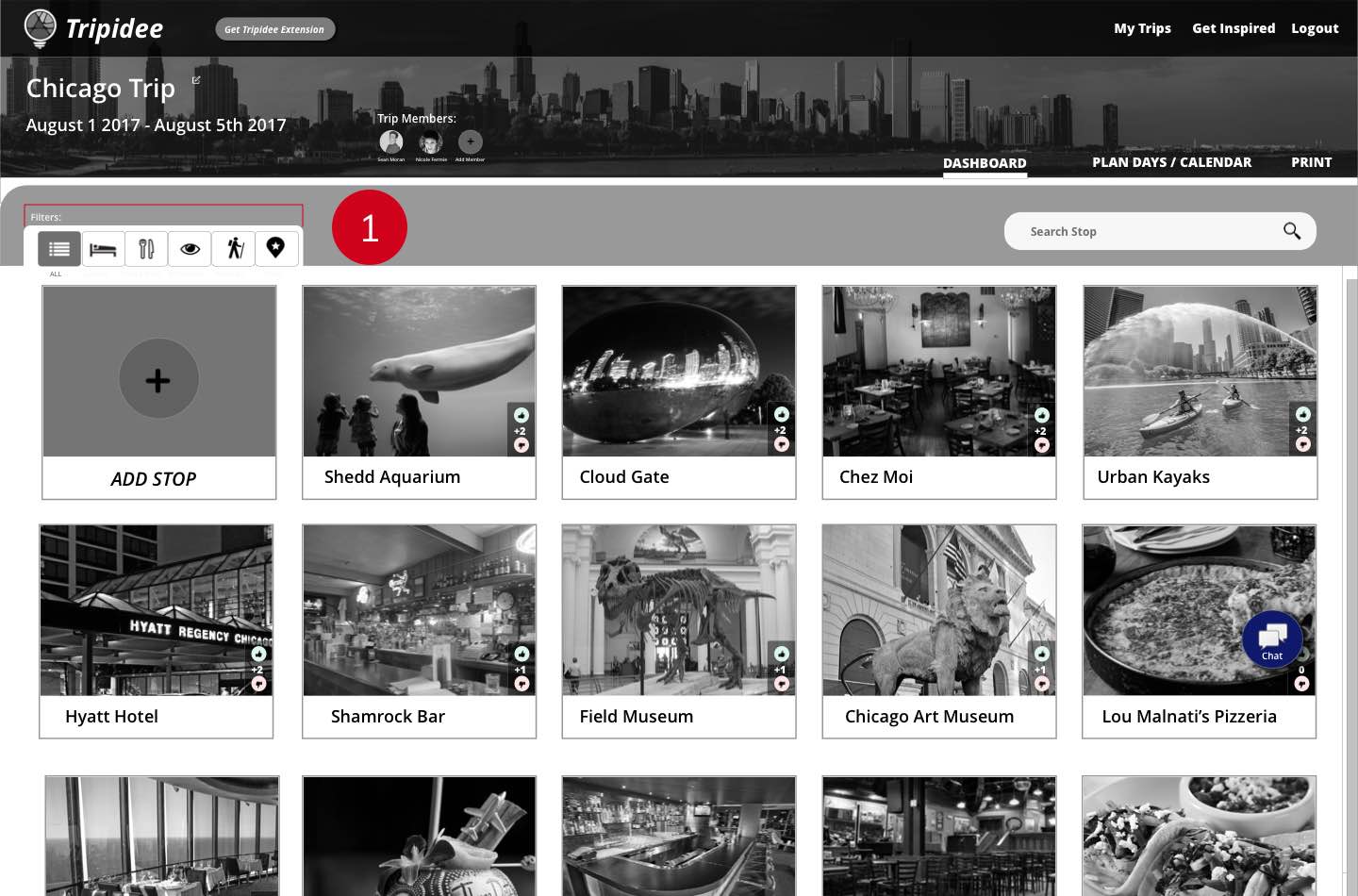Thumbs down Shamrock Bar
Screen dimensions: 1358x896
click(x=521, y=685)
